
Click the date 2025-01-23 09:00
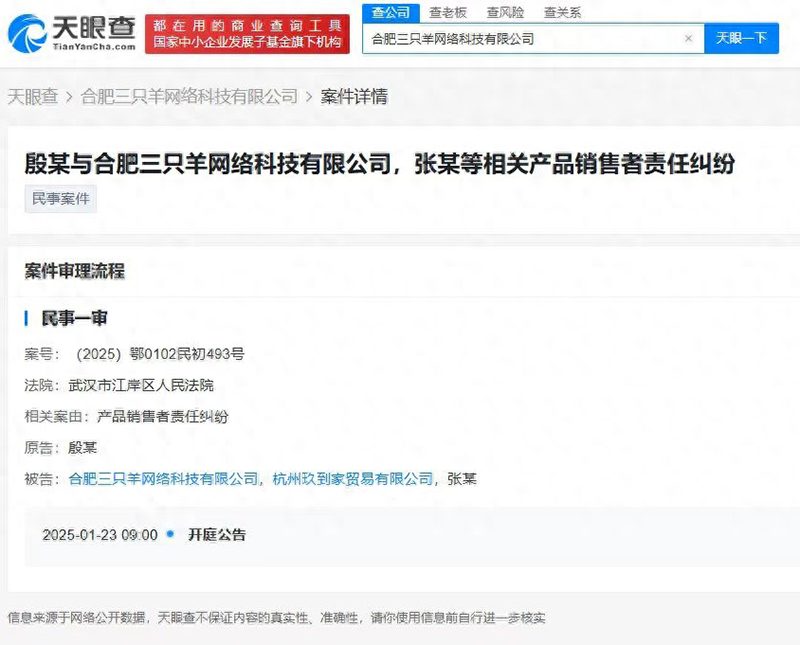(x=100, y=535)
